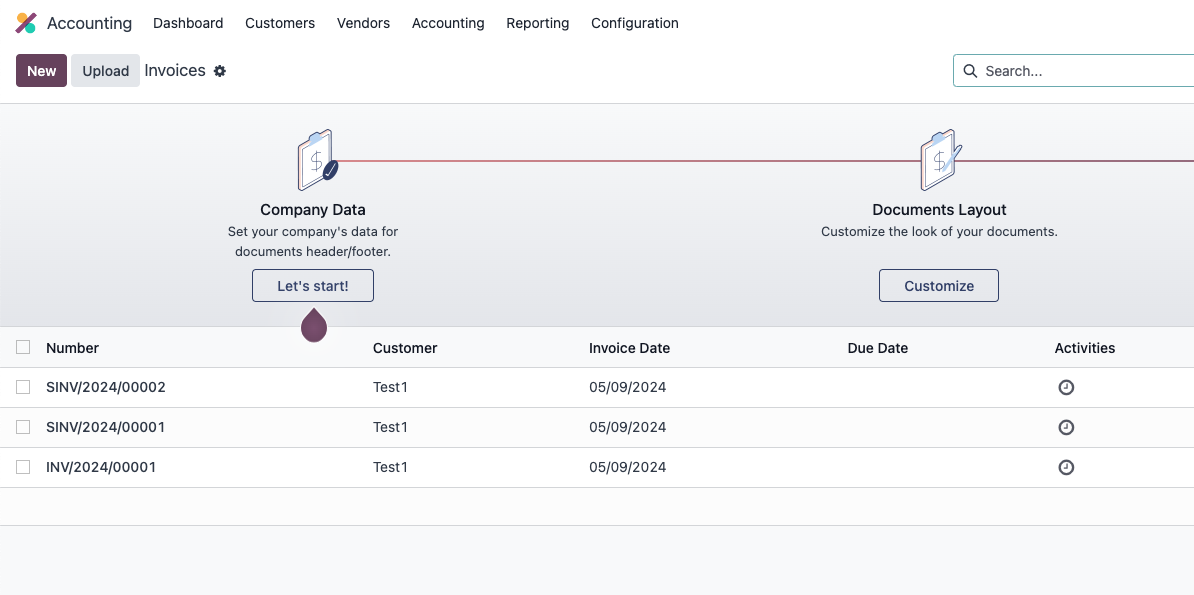Click the New invoice button

[41, 71]
